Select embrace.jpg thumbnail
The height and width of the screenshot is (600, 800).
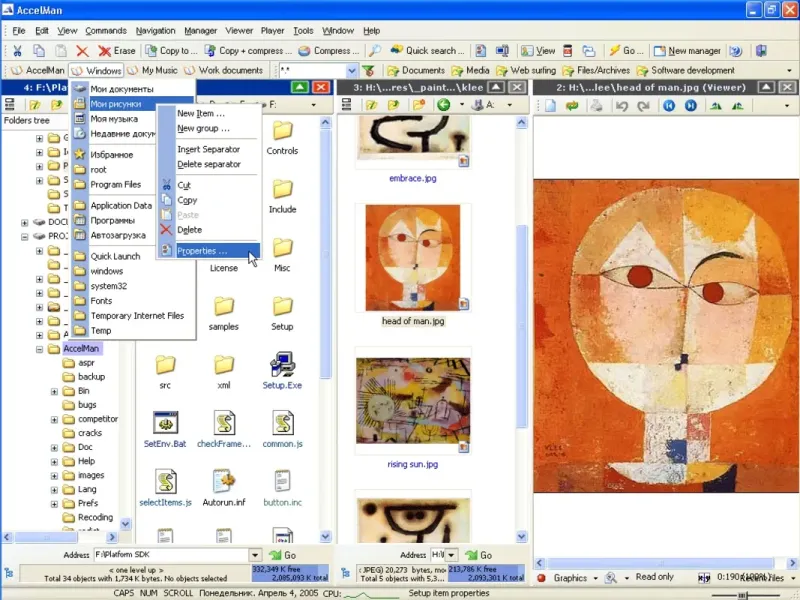point(413,140)
